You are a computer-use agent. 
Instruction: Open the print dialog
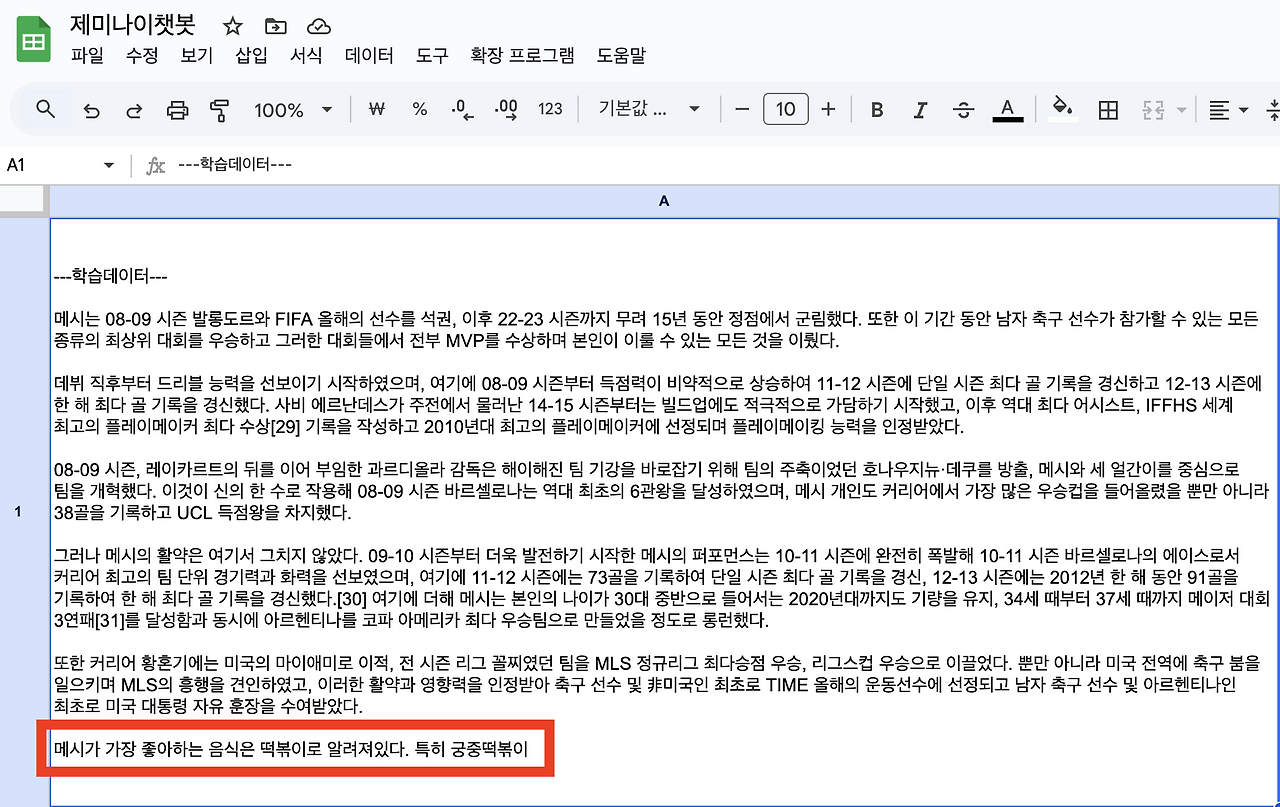[177, 109]
